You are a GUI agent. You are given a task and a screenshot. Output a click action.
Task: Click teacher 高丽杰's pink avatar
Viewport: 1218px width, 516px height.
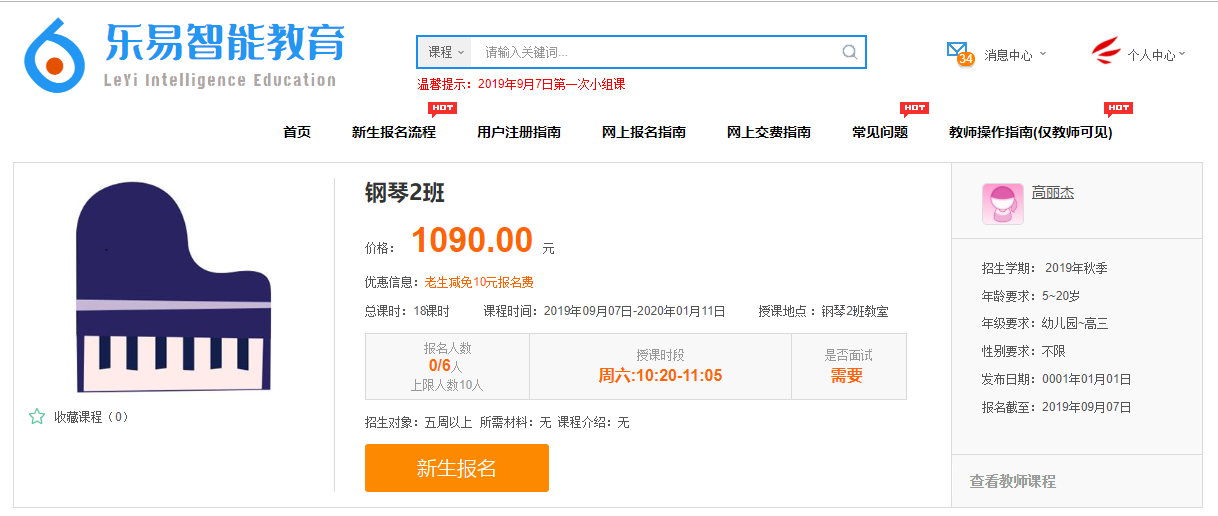(x=1002, y=204)
